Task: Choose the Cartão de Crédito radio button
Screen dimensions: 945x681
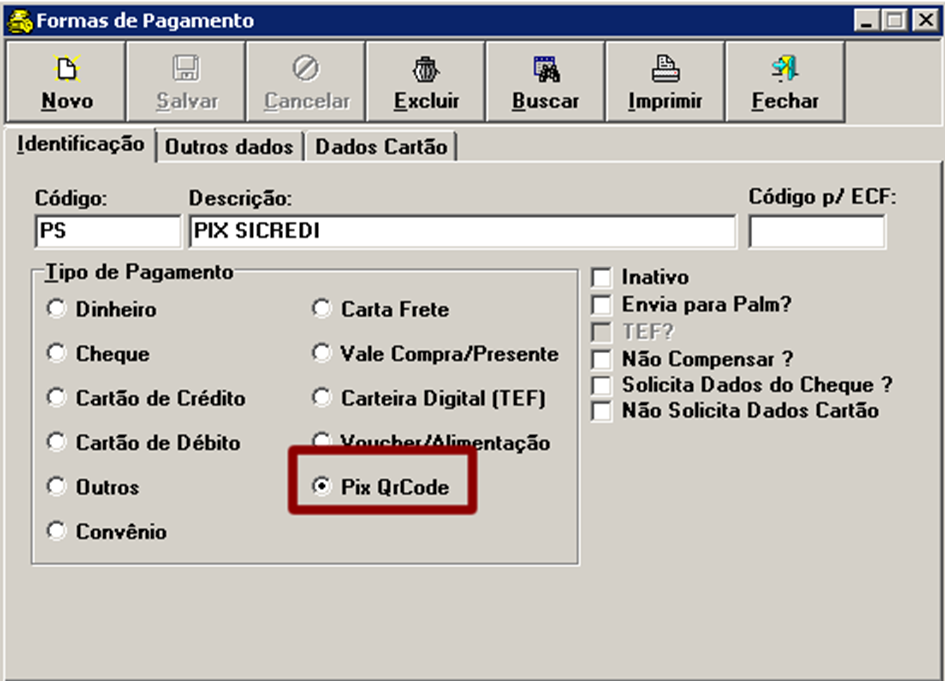Action: tap(56, 398)
